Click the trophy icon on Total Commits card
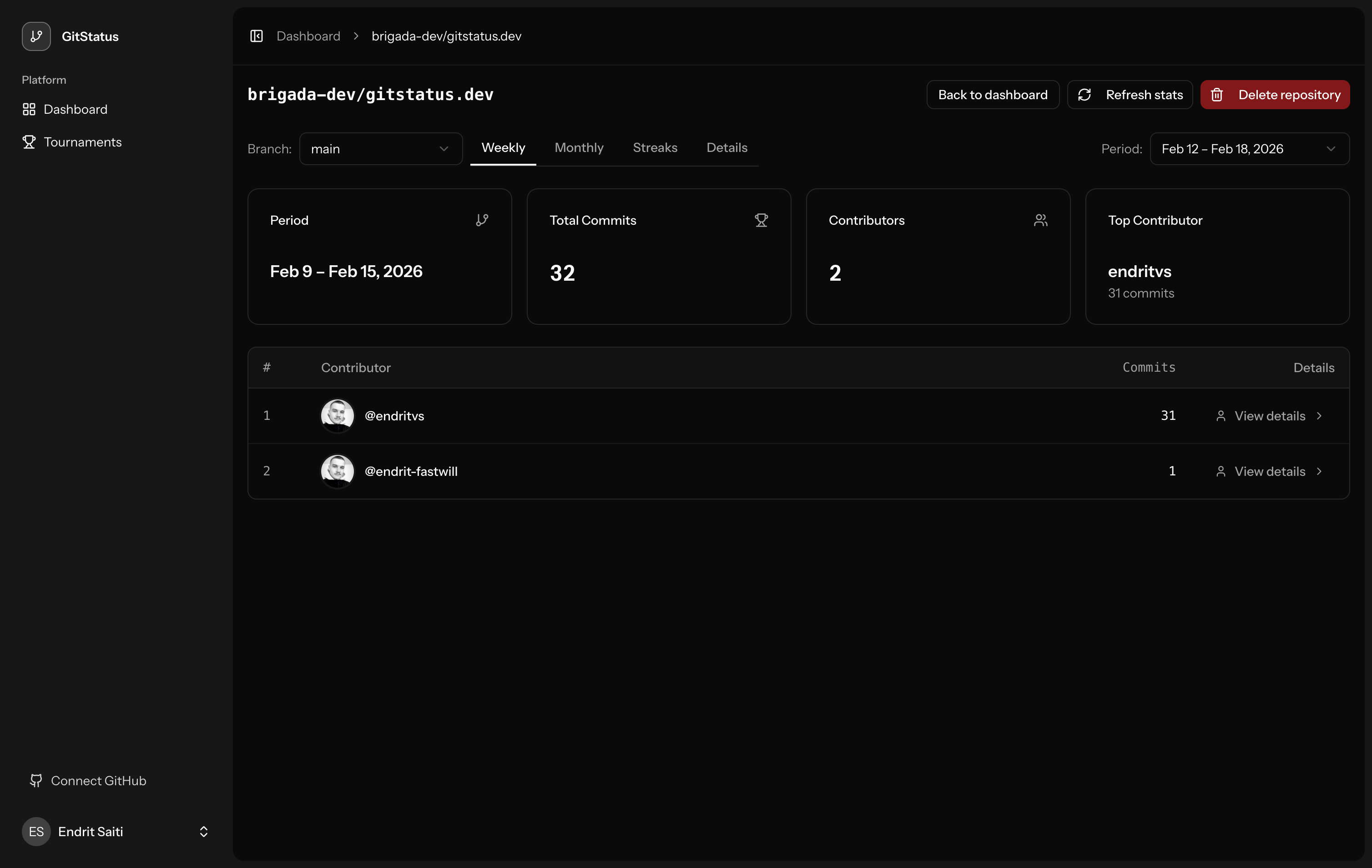Image resolution: width=1372 pixels, height=868 pixels. coord(761,220)
